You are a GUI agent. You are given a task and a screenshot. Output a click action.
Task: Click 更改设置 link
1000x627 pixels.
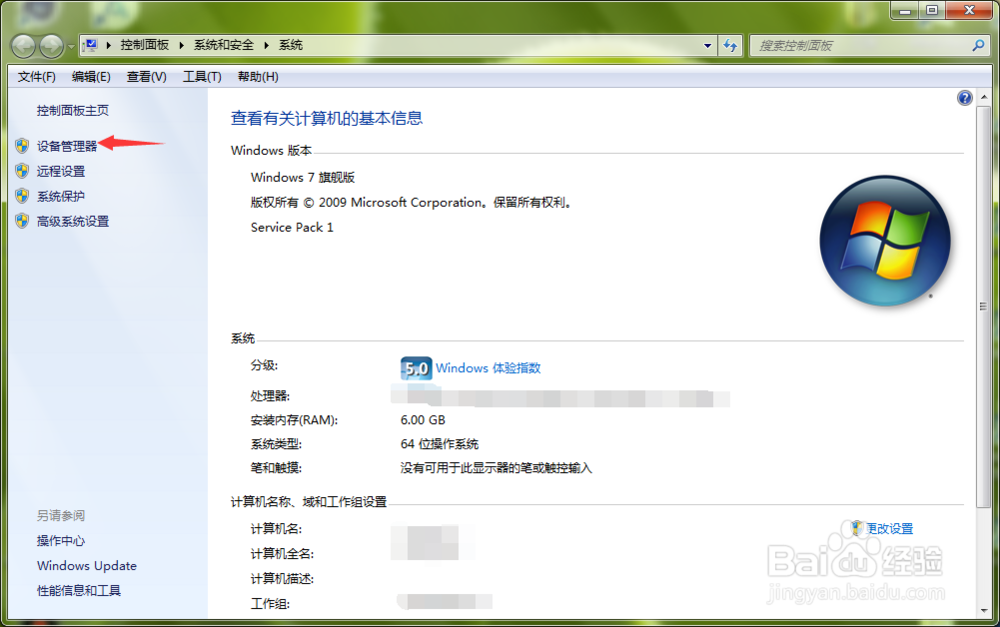coord(890,529)
